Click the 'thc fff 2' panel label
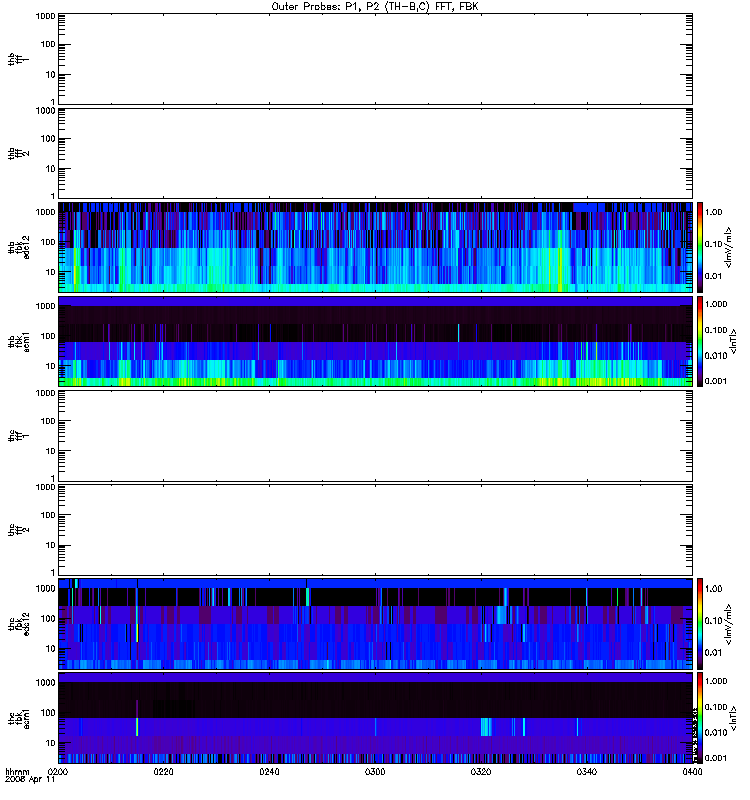 [x=18, y=530]
